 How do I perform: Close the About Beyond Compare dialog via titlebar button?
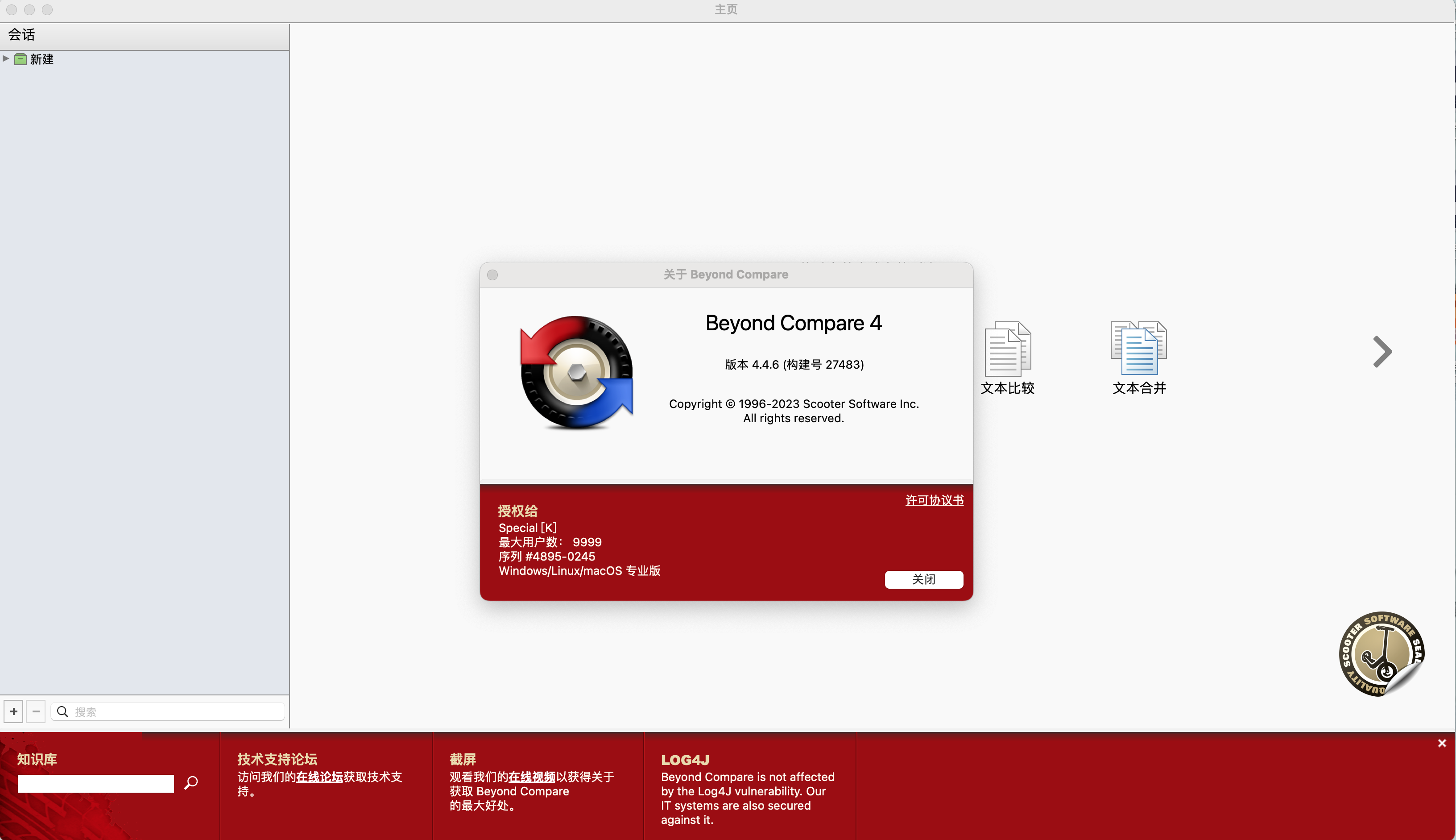(492, 274)
